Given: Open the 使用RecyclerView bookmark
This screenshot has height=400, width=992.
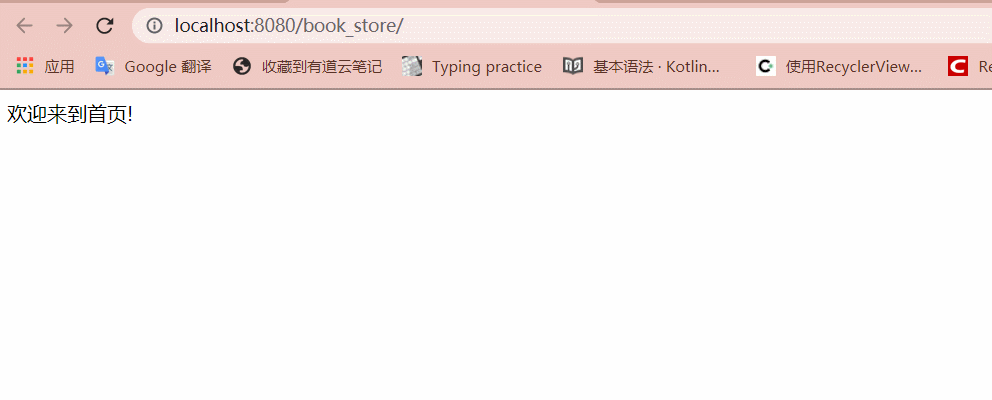Looking at the screenshot, I should 853,66.
